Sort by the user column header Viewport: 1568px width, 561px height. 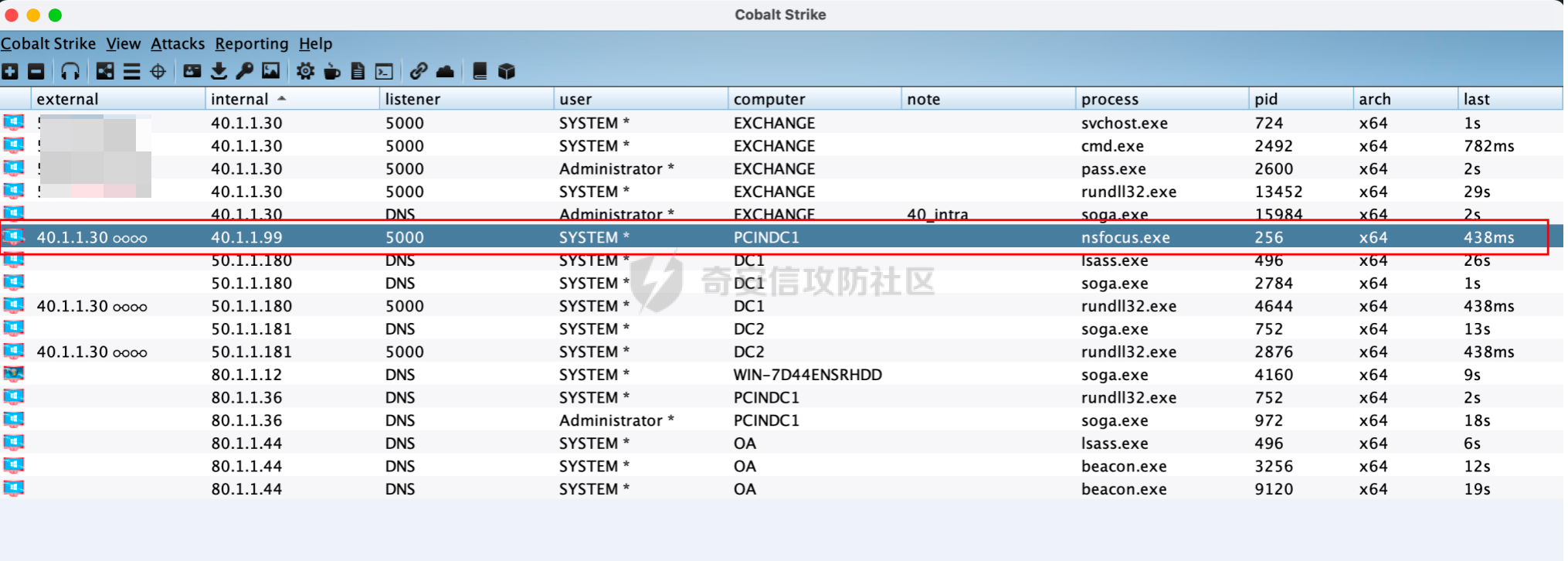pyautogui.click(x=640, y=99)
